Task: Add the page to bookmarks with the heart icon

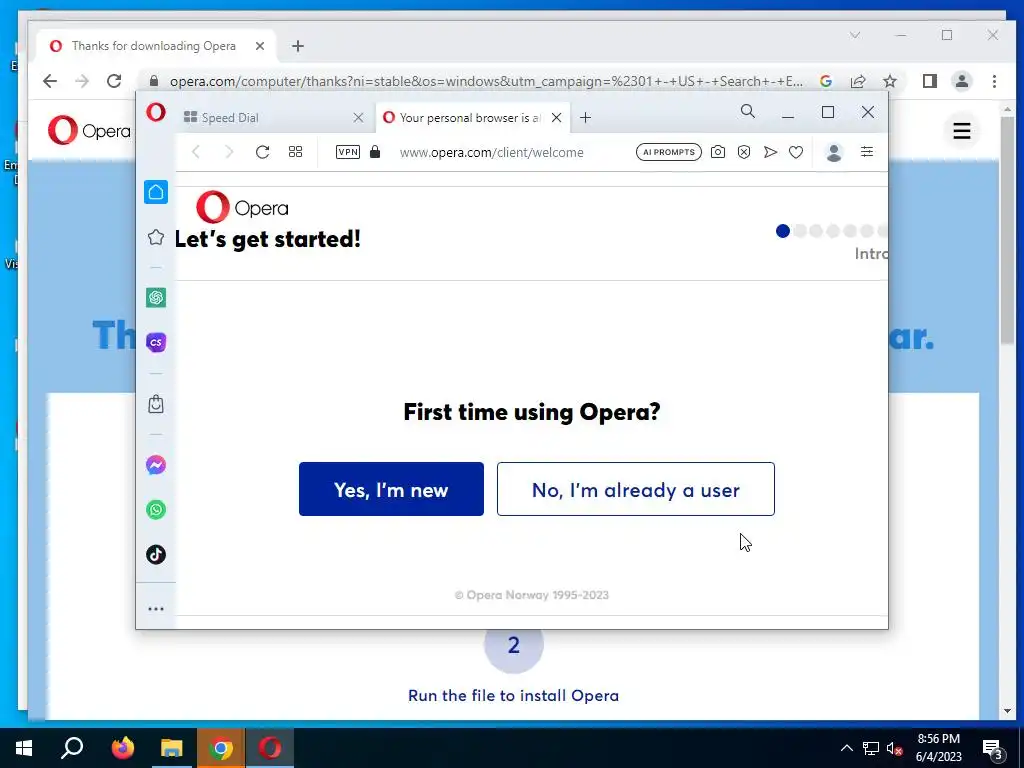Action: (x=795, y=152)
